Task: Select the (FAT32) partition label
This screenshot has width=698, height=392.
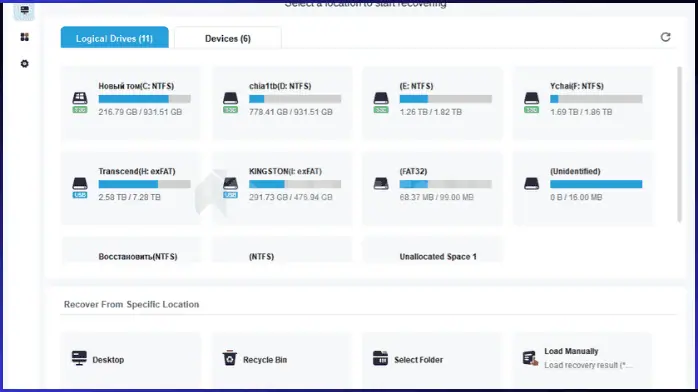Action: pos(414,171)
